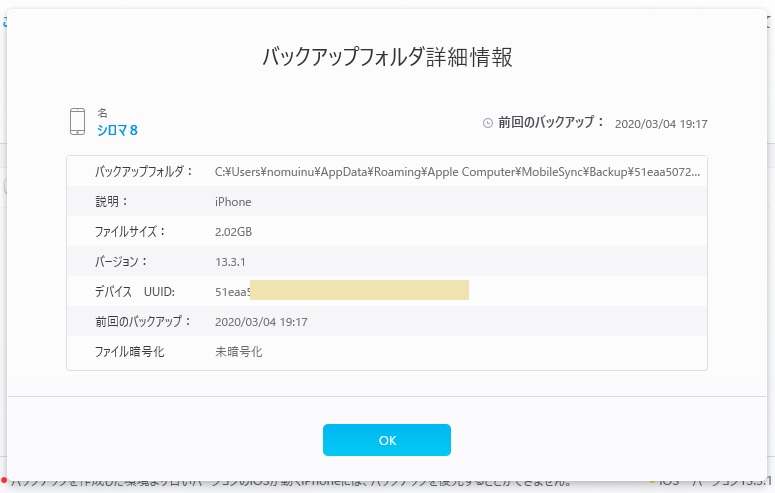Click the description value iPhone

(x=233, y=202)
